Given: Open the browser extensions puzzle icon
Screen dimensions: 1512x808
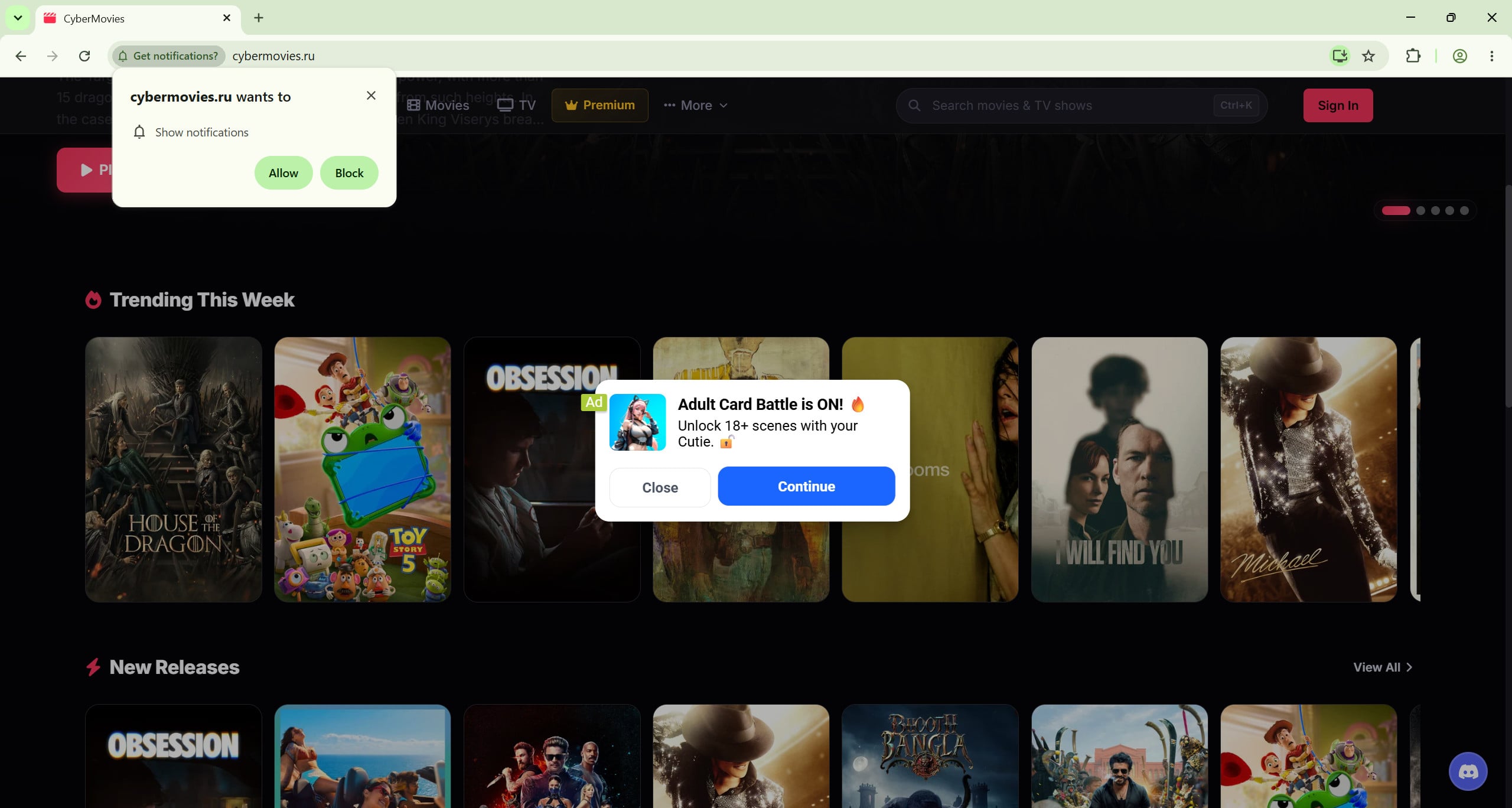Looking at the screenshot, I should (x=1413, y=56).
